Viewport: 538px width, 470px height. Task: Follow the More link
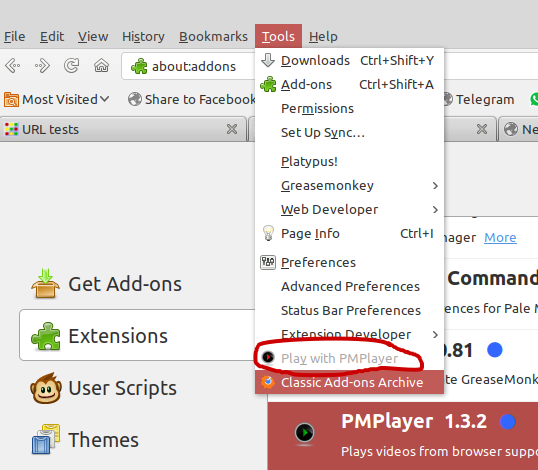[x=500, y=237]
